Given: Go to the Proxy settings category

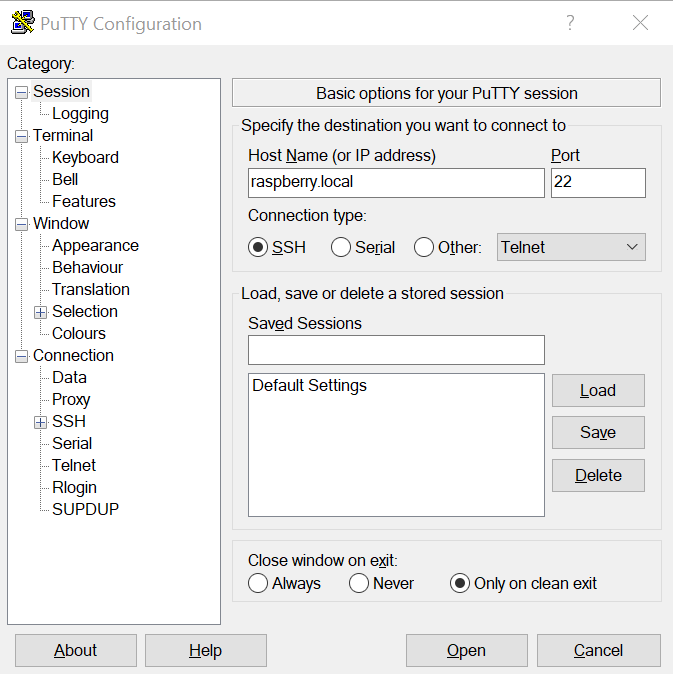Looking at the screenshot, I should 71,400.
